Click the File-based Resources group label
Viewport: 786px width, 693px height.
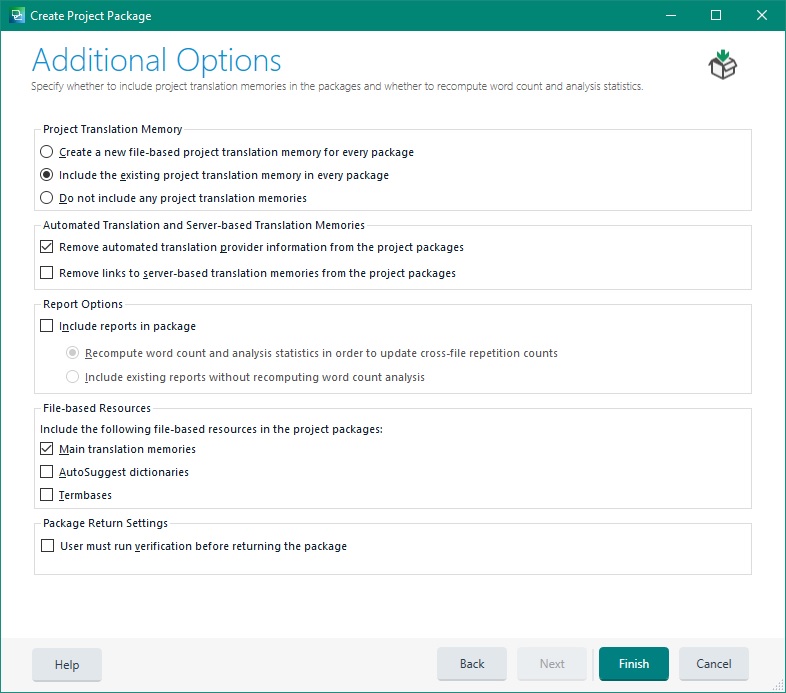[97, 408]
